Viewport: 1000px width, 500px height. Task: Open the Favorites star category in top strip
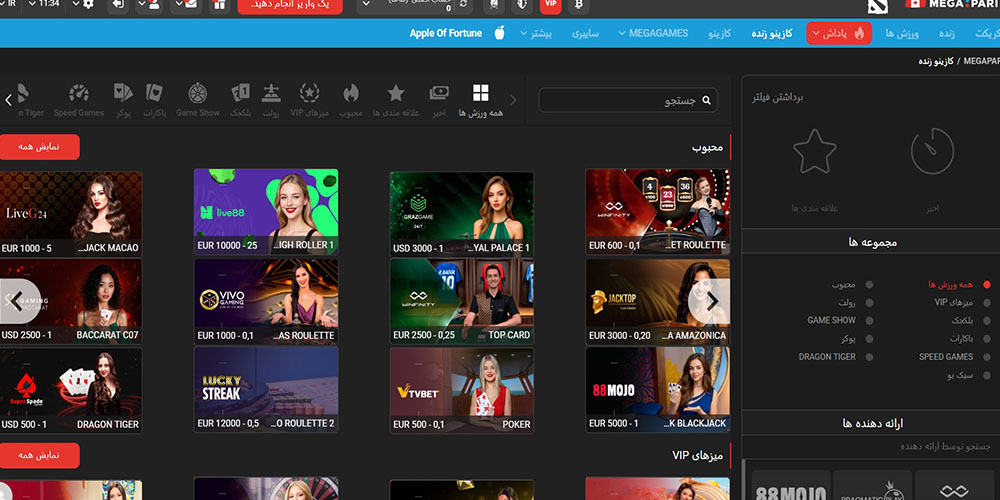pyautogui.click(x=396, y=93)
